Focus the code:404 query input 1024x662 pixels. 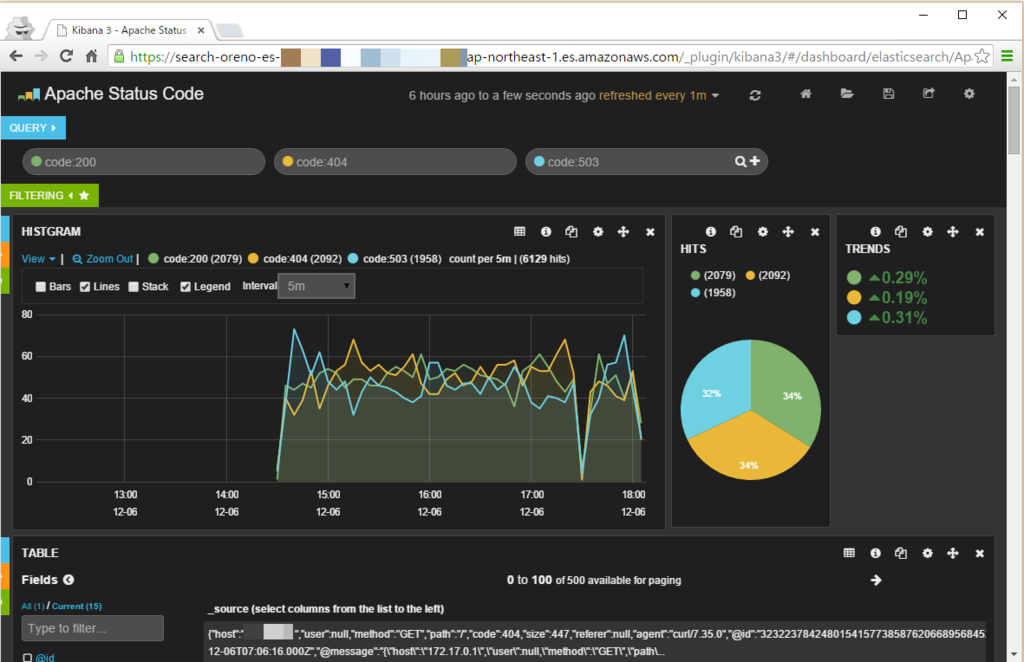click(x=395, y=161)
